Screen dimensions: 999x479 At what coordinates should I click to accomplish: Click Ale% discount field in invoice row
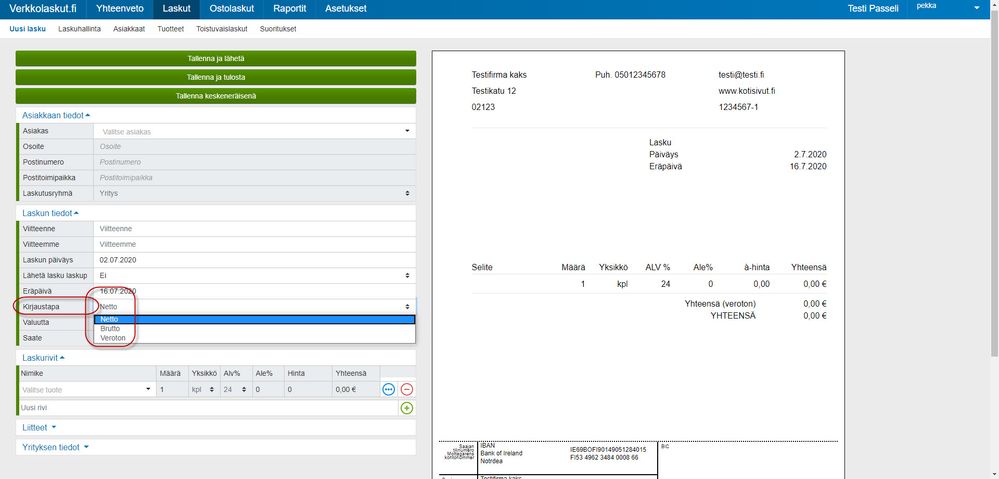[x=266, y=389]
